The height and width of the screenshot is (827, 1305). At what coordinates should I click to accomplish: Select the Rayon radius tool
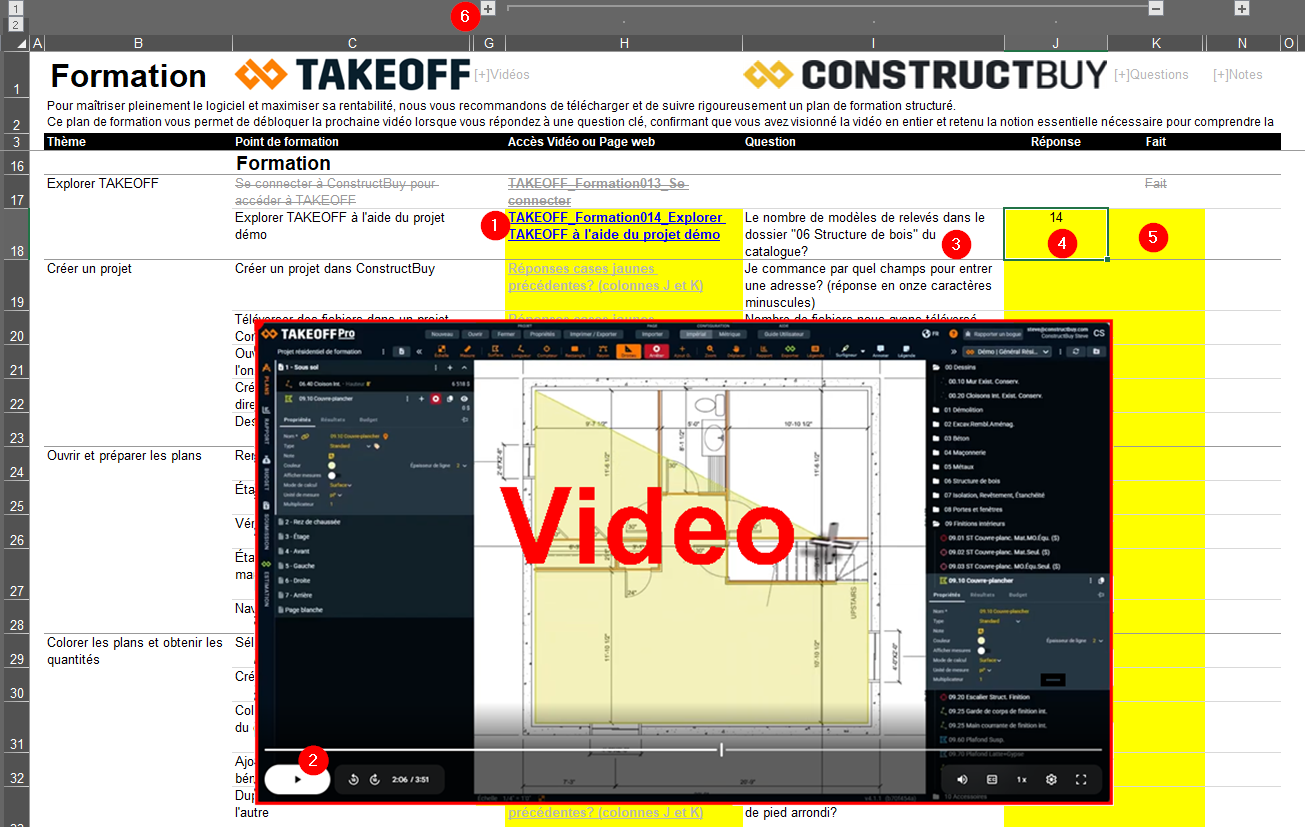tap(603, 352)
